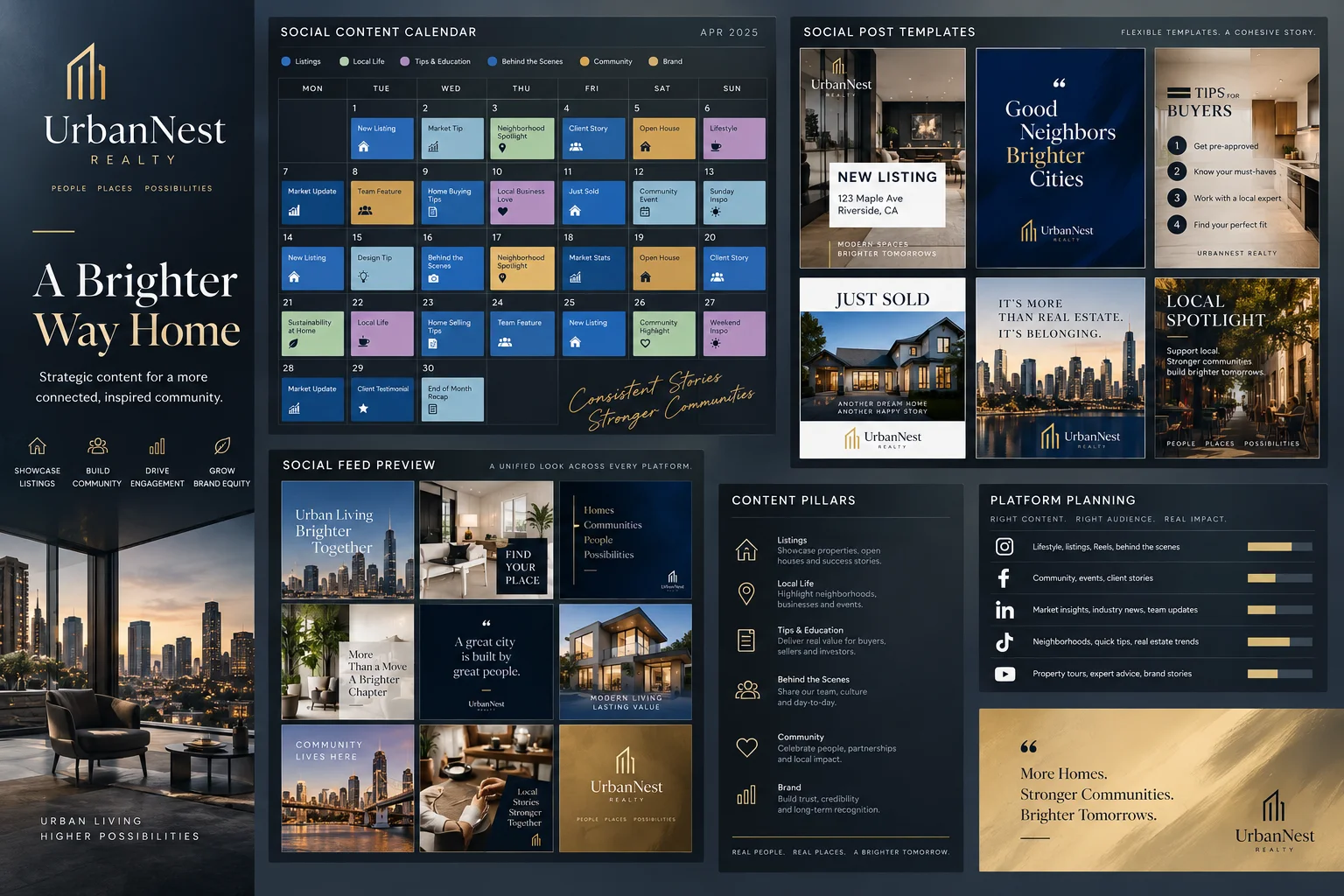
Task: Click the Grow Brand Equity leaf icon
Action: tap(222, 446)
